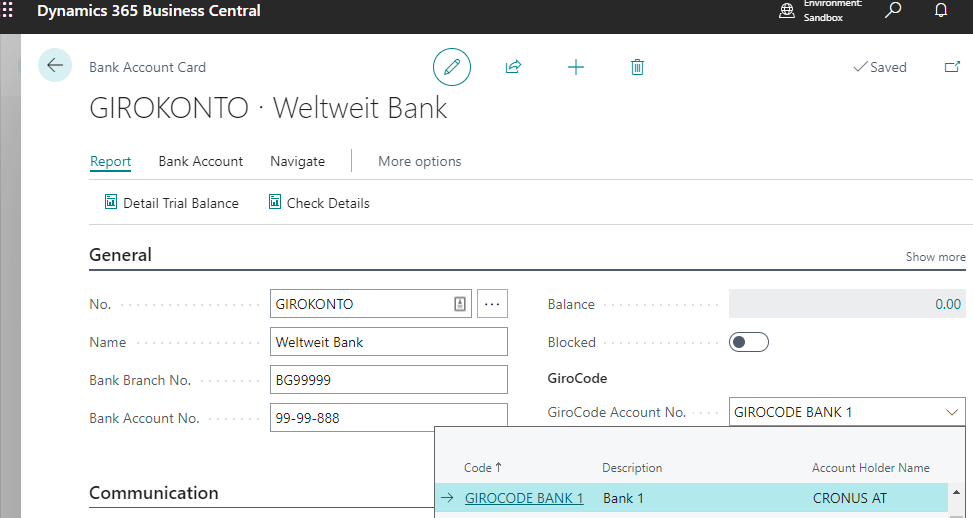The width and height of the screenshot is (973, 518).
Task: Click the Bank Branch No. input field
Action: point(388,380)
